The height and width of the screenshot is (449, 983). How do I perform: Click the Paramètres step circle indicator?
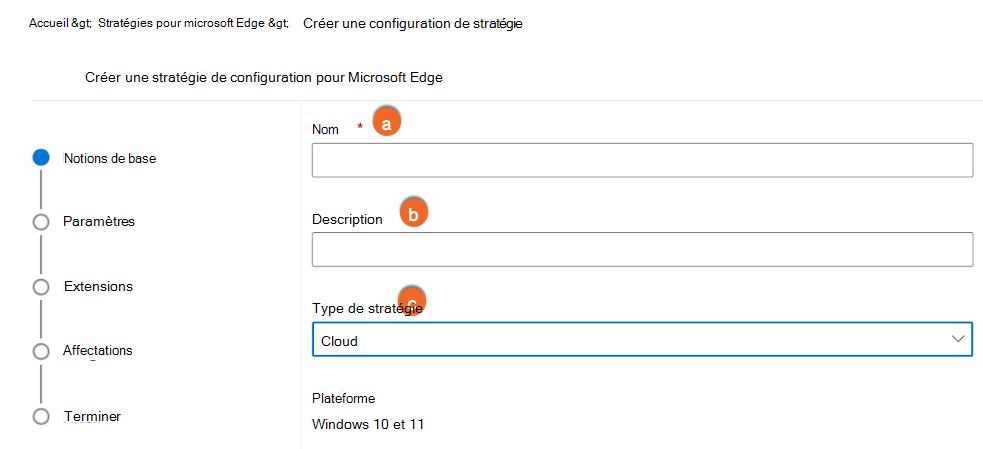pos(41,222)
